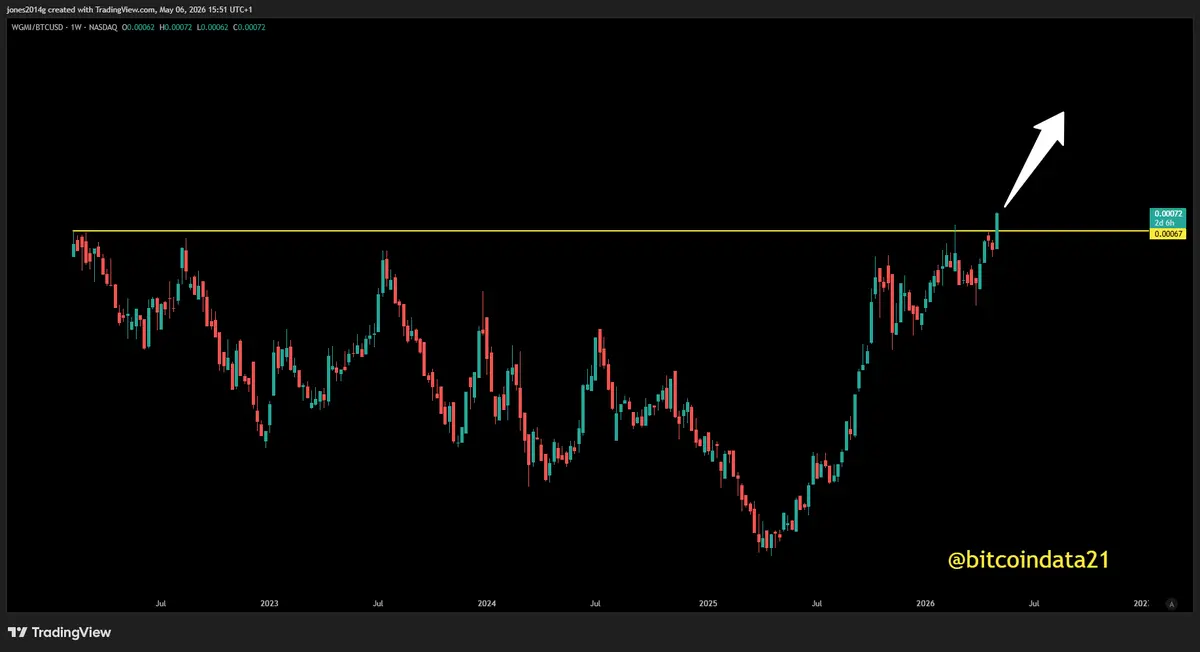Click the Jul label before 2023
This screenshot has height=652, width=1200.
[x=160, y=604]
